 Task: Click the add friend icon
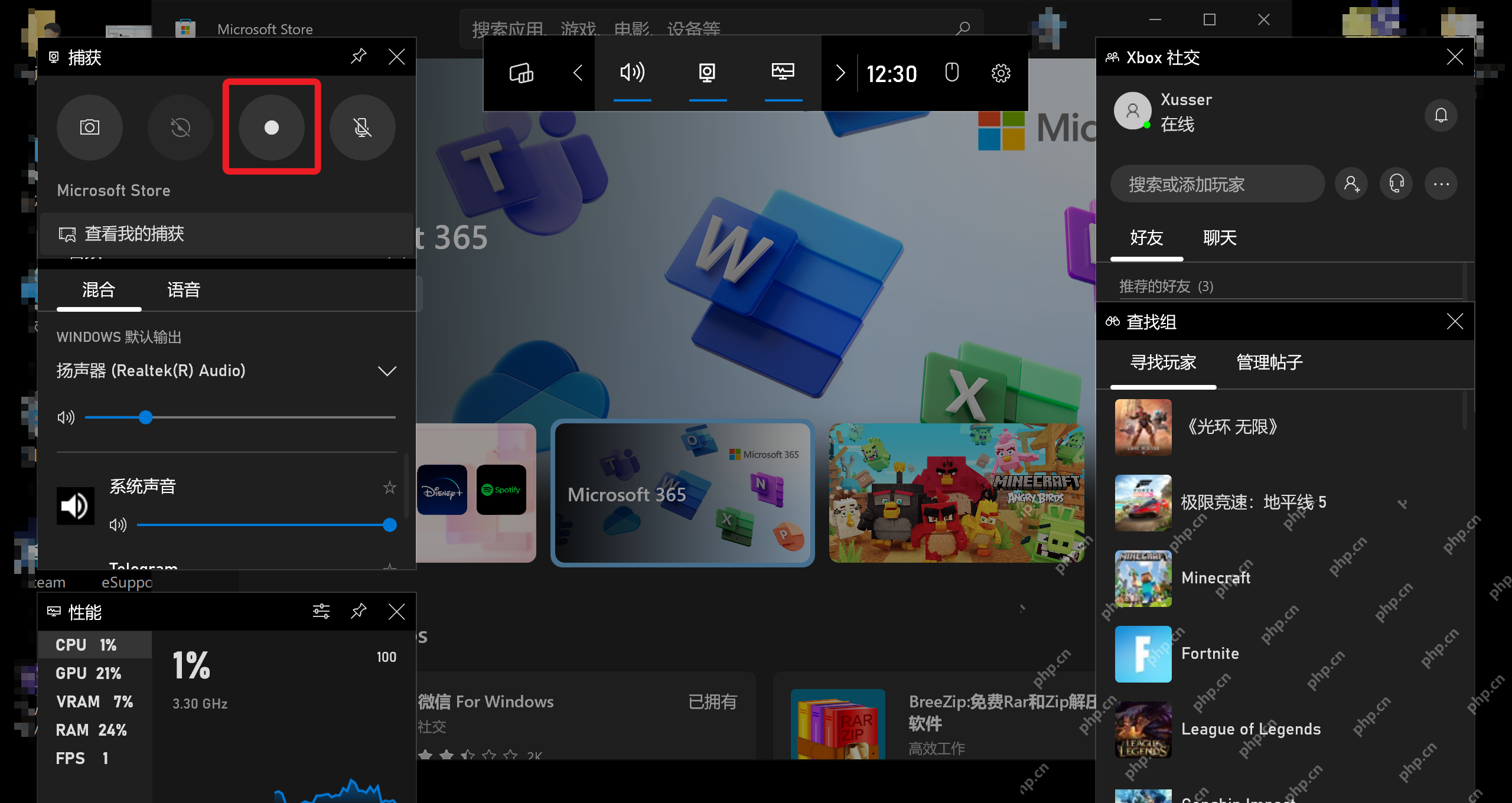1352,184
